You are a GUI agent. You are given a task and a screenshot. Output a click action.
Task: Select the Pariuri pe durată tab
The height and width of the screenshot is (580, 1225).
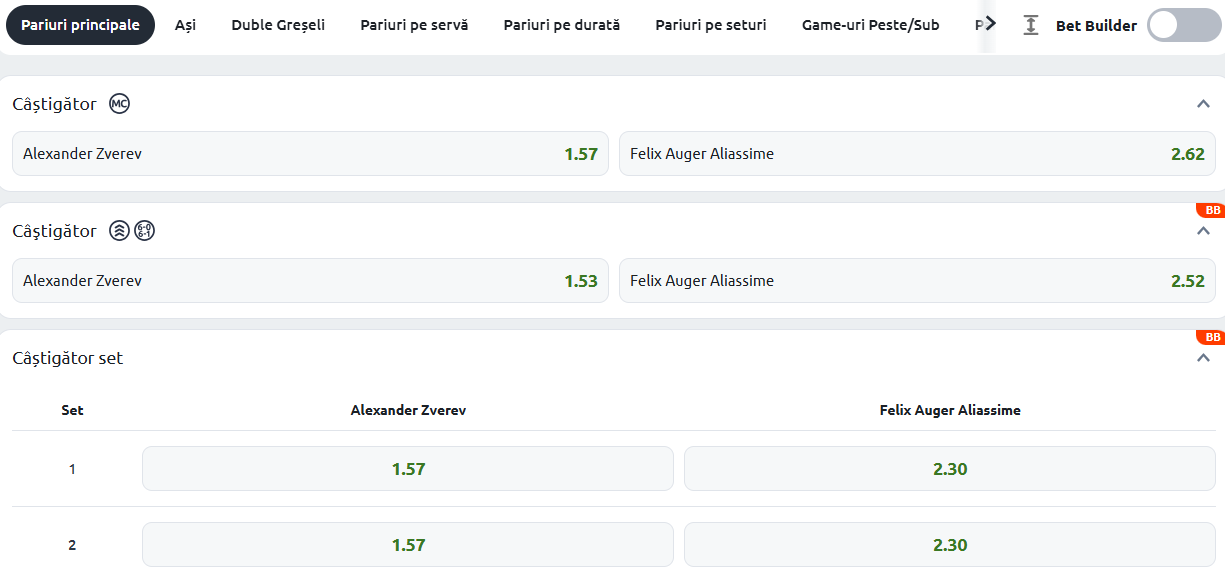tap(562, 25)
